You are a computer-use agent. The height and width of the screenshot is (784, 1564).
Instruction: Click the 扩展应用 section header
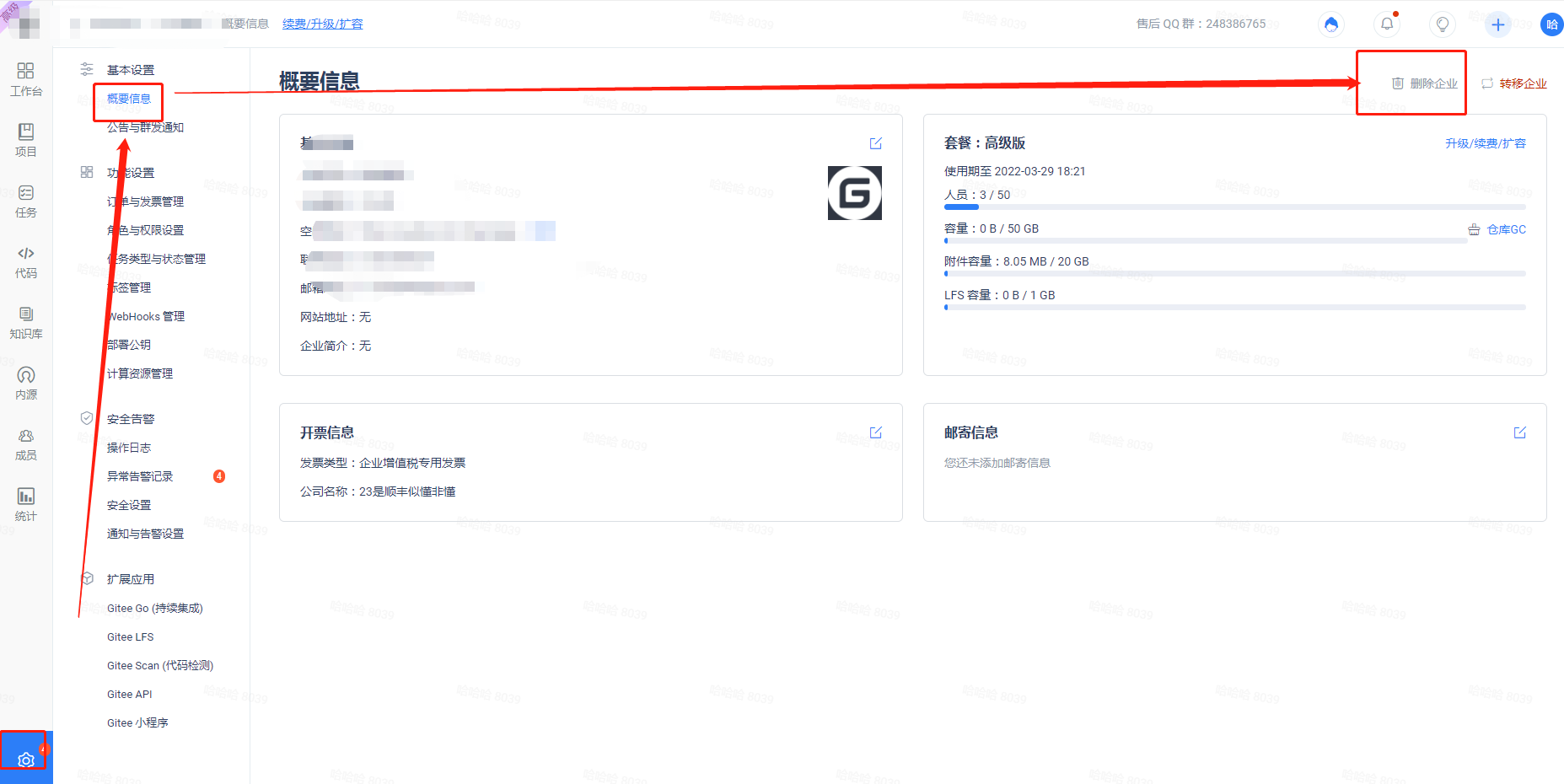pos(131,579)
